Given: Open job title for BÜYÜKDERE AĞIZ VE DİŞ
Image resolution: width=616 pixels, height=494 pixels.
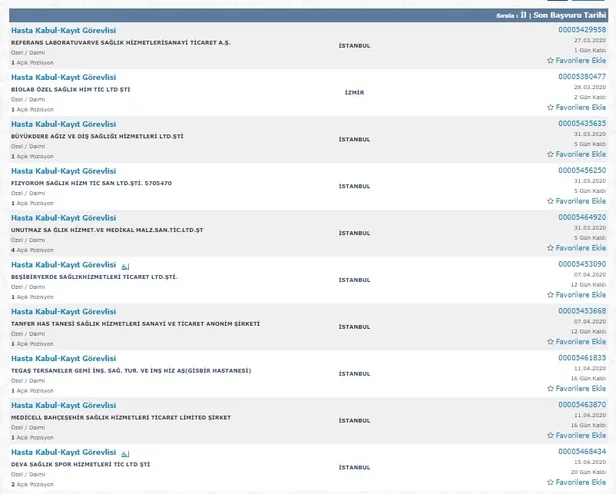Looking at the screenshot, I should (63, 124).
